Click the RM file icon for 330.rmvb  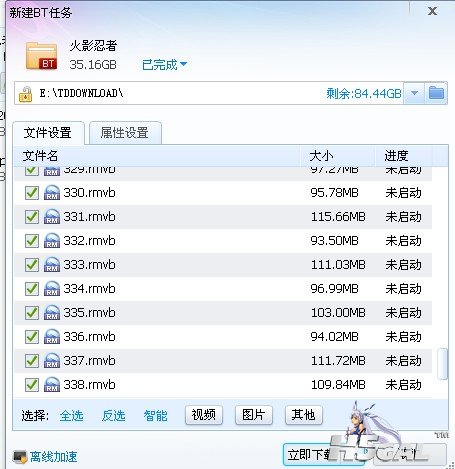click(x=52, y=193)
